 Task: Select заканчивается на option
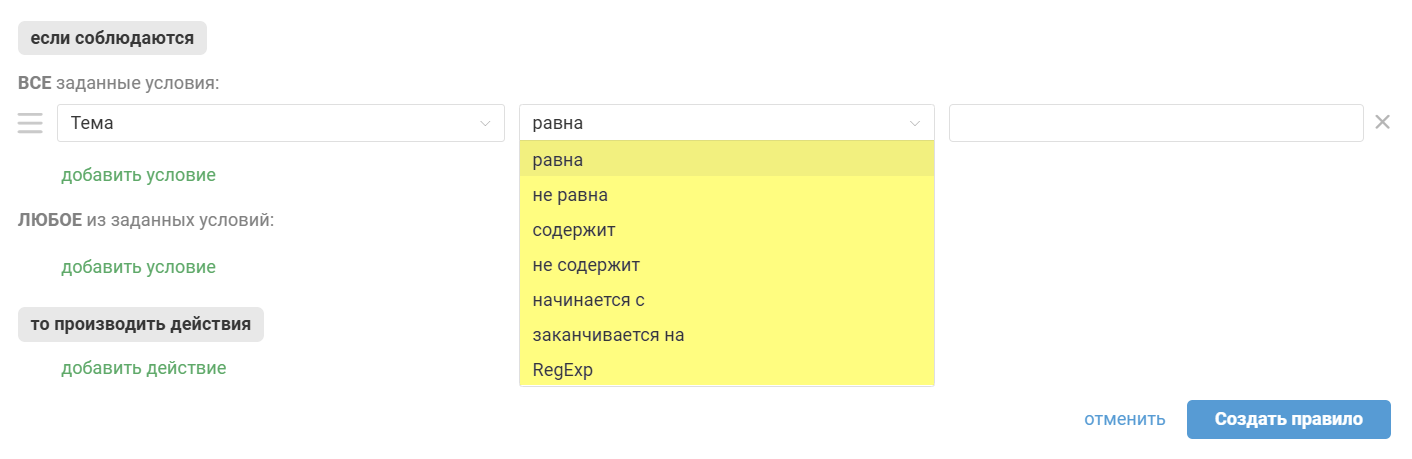point(726,335)
